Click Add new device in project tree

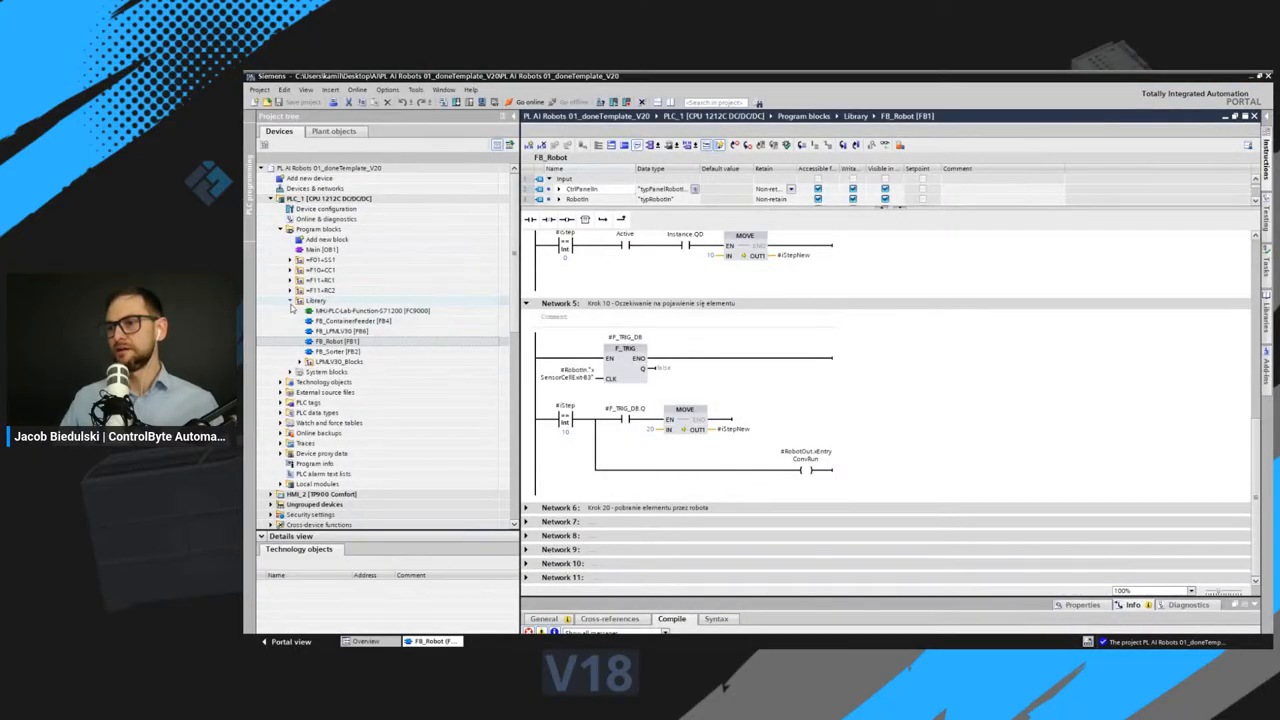[x=309, y=178]
